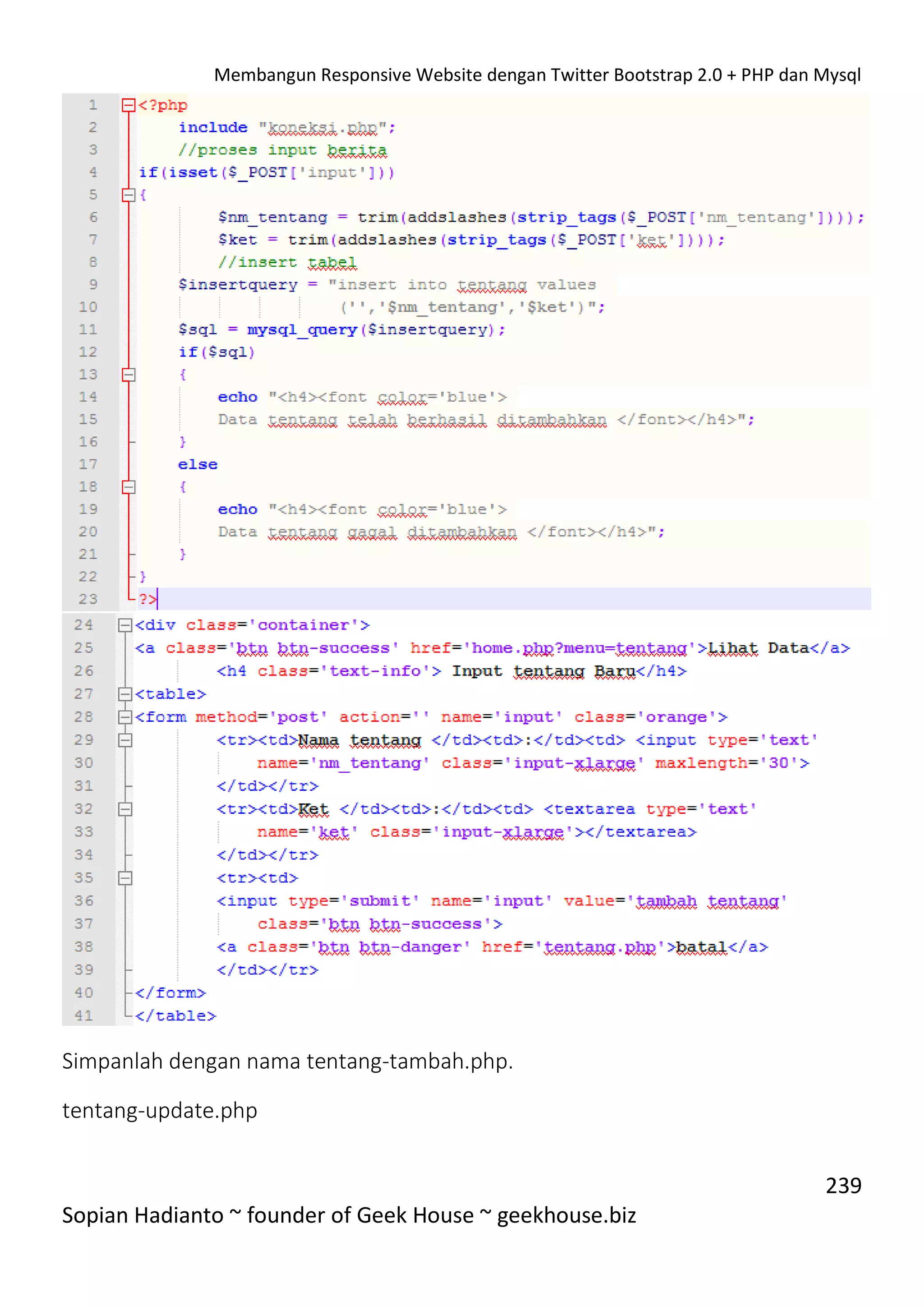
Task: Collapse the else block fold on line 18
Action: coord(129,487)
